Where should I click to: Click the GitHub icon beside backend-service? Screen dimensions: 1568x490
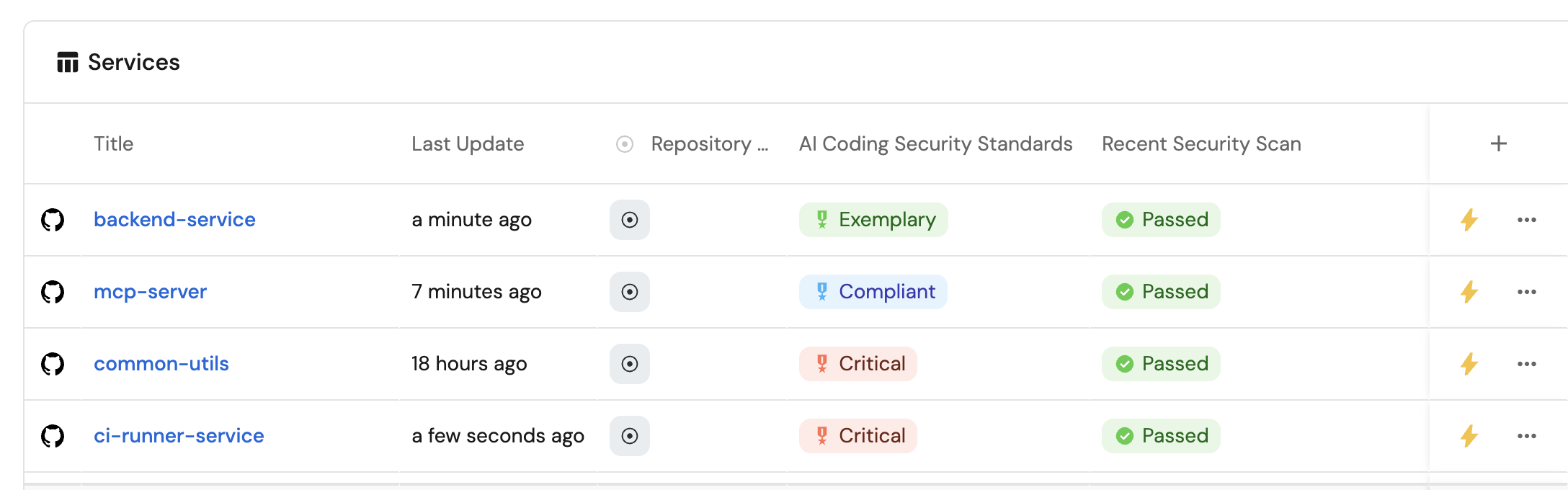(53, 220)
